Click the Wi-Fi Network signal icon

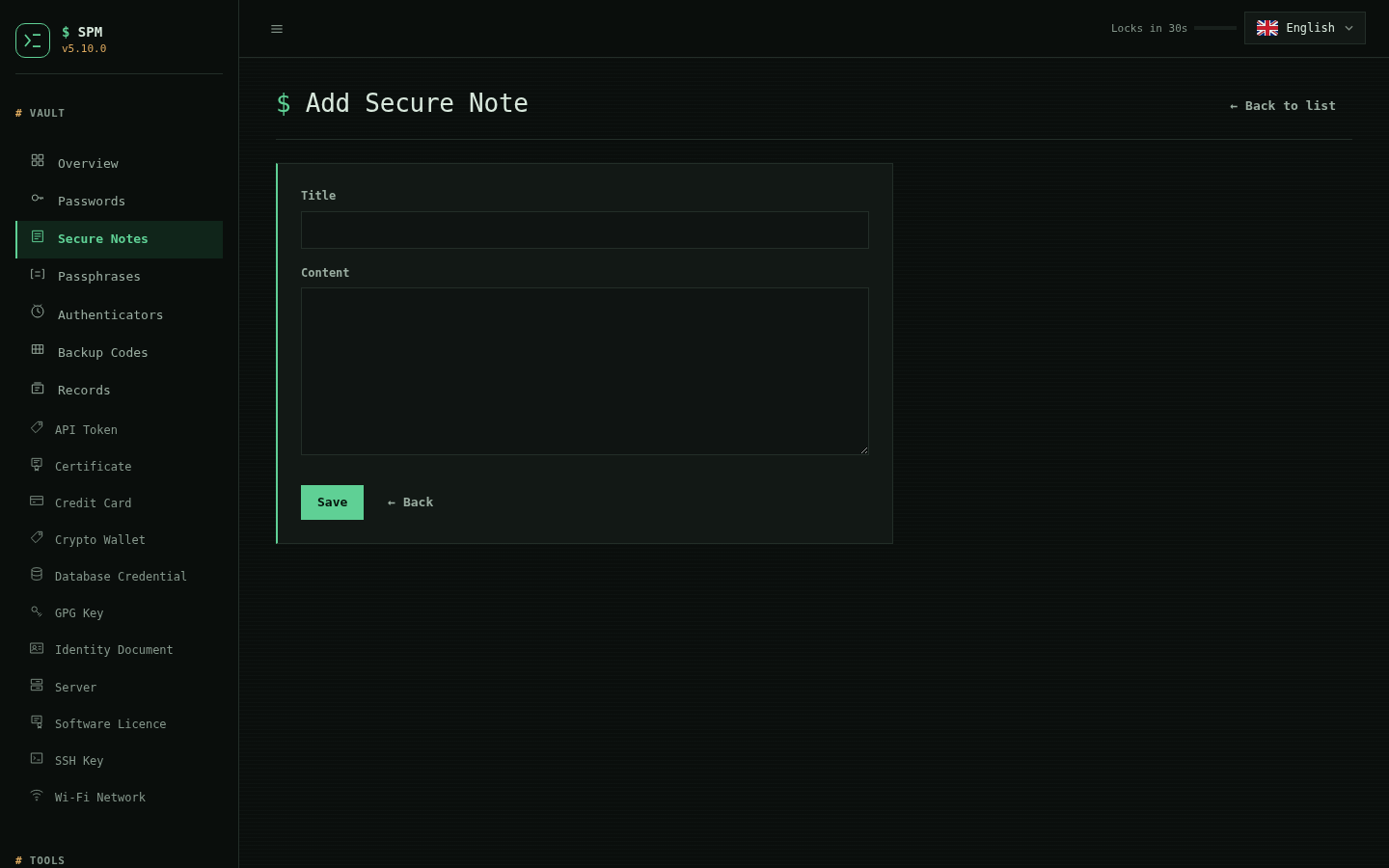(x=37, y=795)
